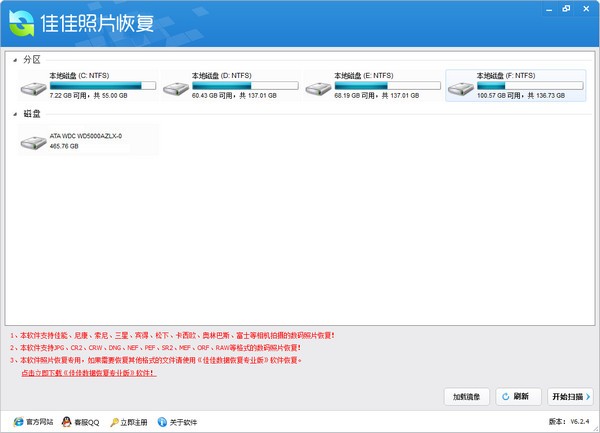
Task: Click the 加载镜像 load image button
Action: pos(466,396)
